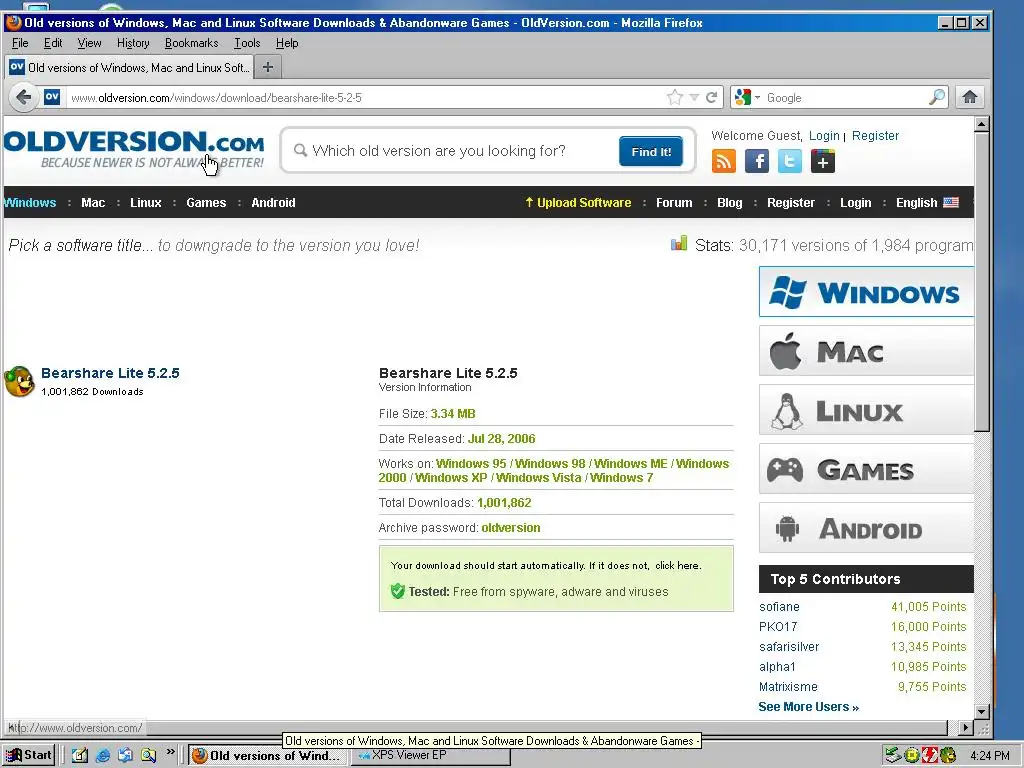The image size is (1024, 768).
Task: Click the Bearshare Lite 5.2.5 title link
Action: tap(110, 373)
